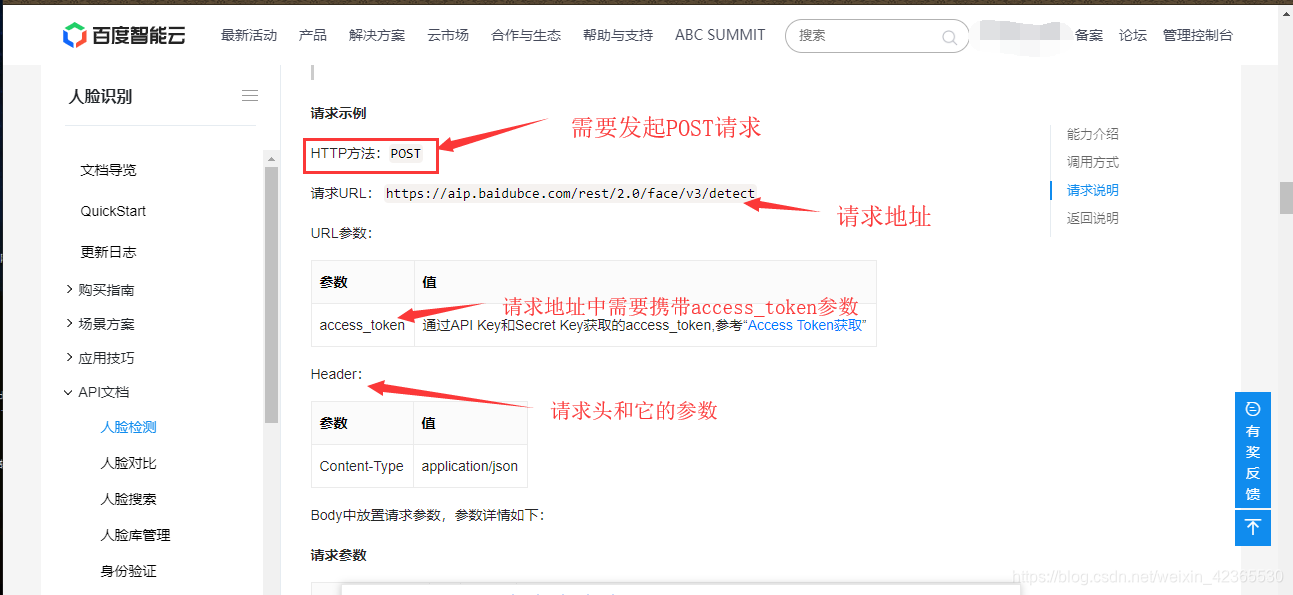Open the 产品 menu
The height and width of the screenshot is (595, 1293).
point(313,35)
